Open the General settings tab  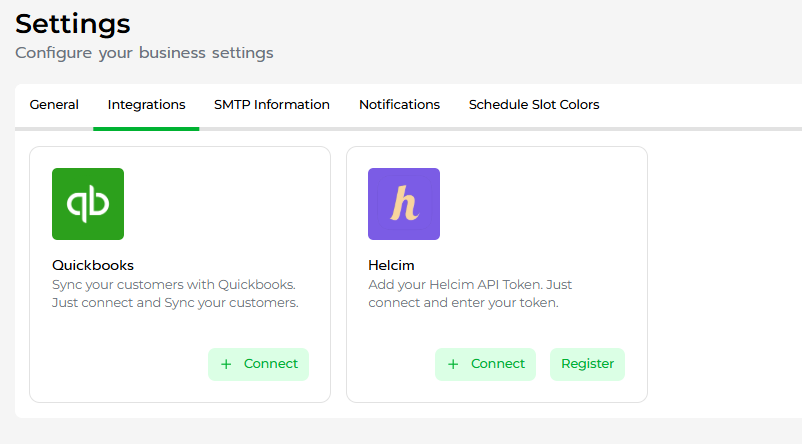click(54, 105)
